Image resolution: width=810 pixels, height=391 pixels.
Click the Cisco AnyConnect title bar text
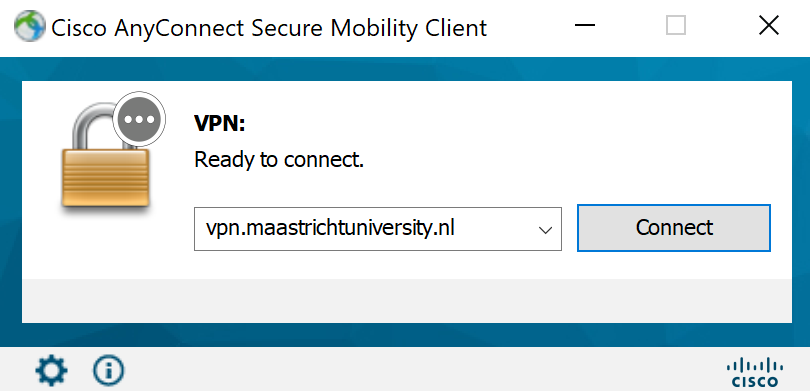[269, 27]
